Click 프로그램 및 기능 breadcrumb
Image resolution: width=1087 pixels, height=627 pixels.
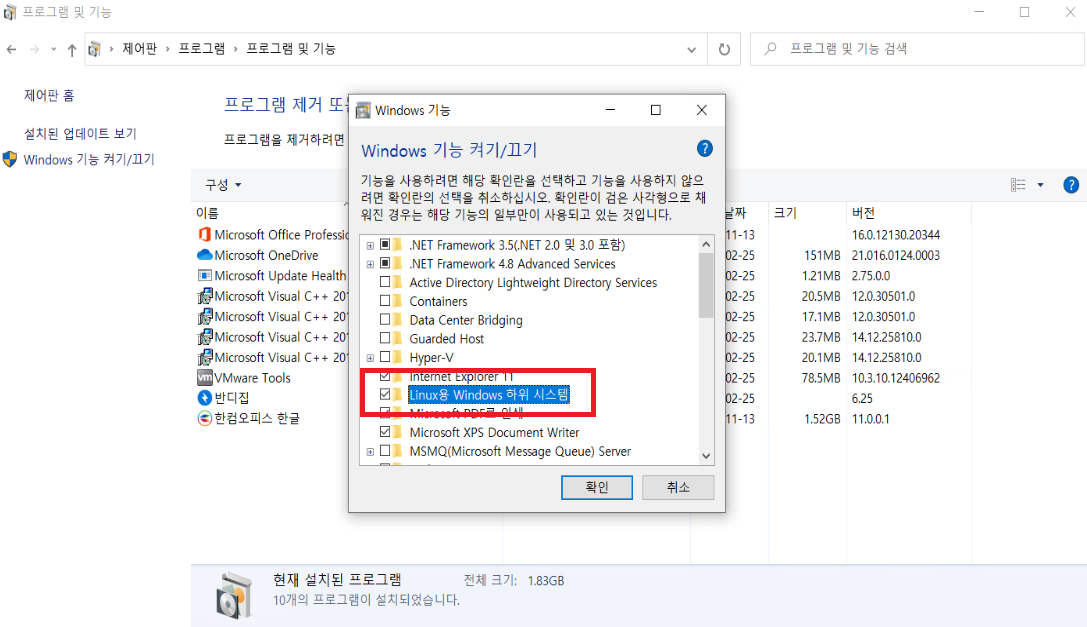290,49
